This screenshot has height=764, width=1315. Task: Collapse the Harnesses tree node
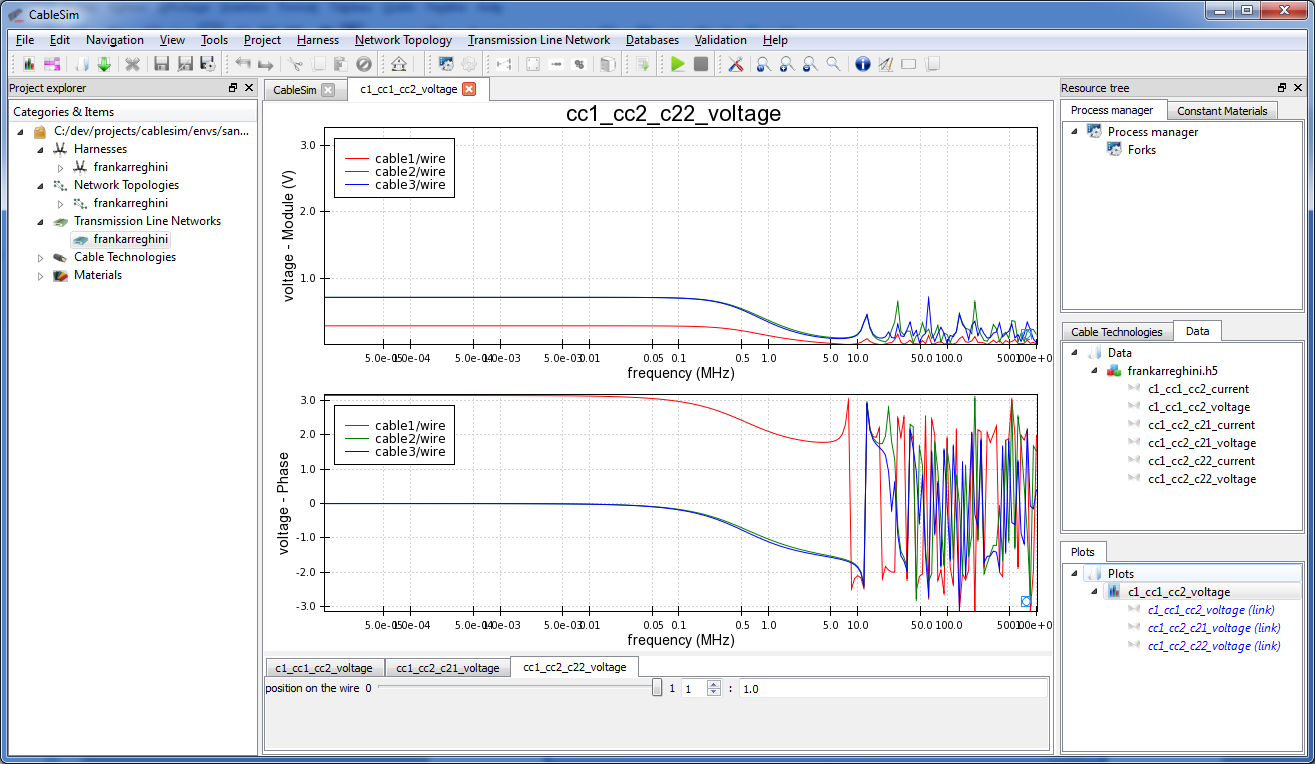click(x=41, y=149)
